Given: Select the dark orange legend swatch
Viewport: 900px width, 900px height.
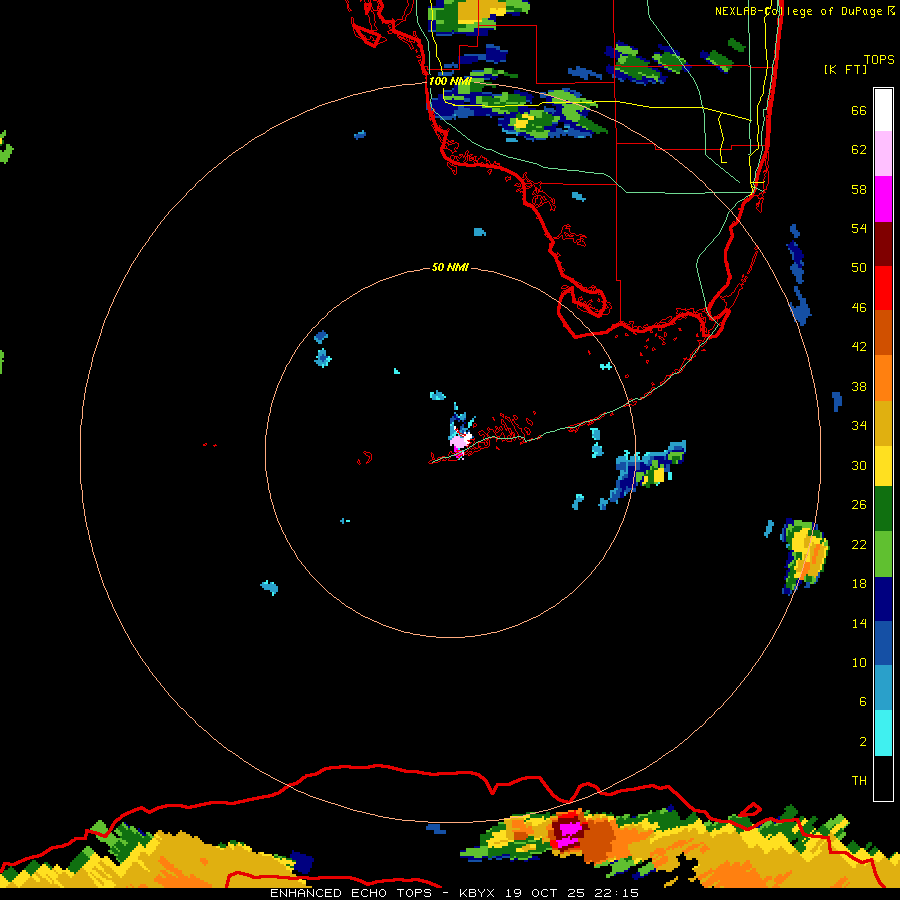Looking at the screenshot, I should [883, 333].
